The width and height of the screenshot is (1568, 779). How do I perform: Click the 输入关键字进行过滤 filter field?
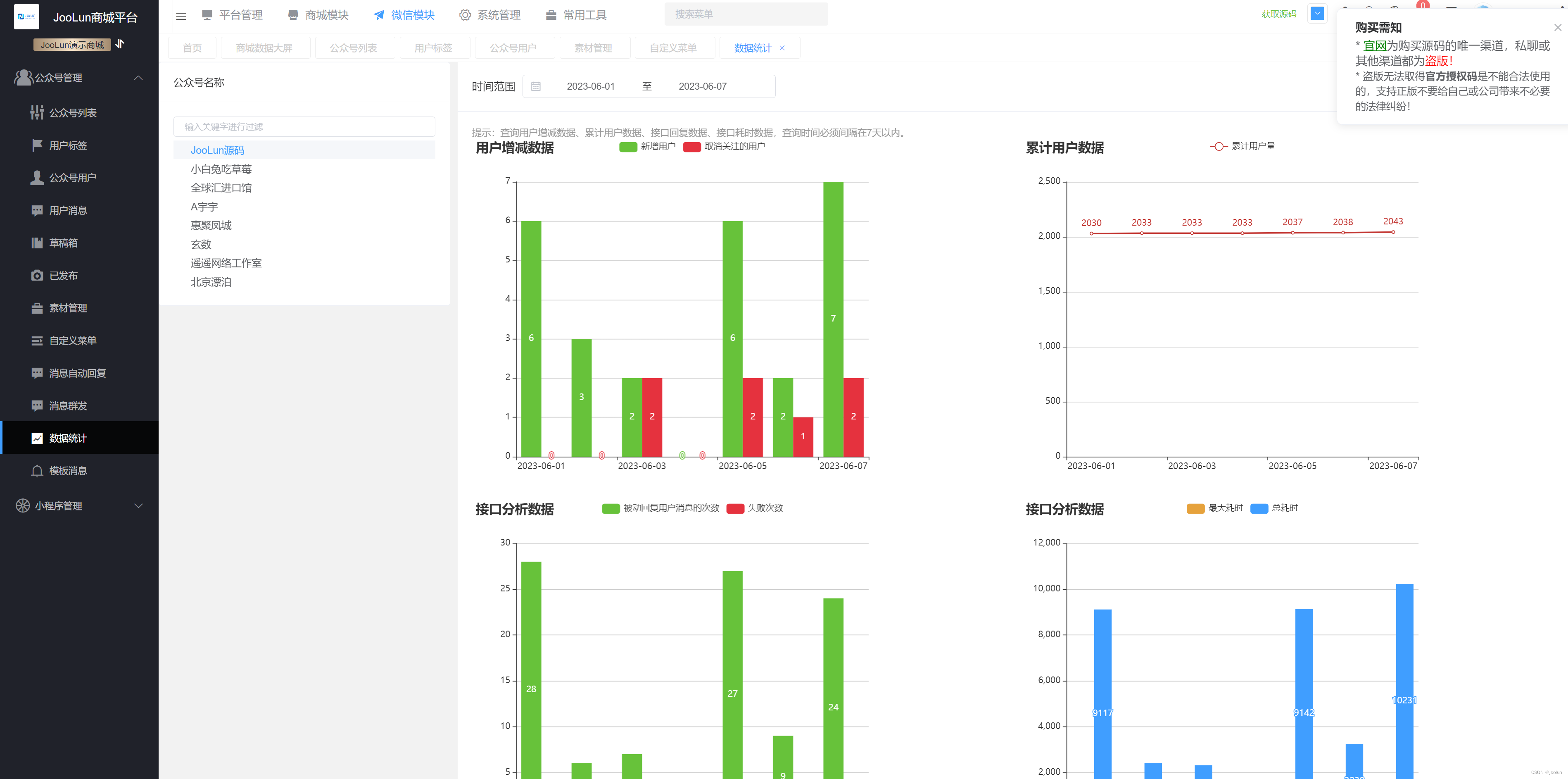(x=304, y=127)
